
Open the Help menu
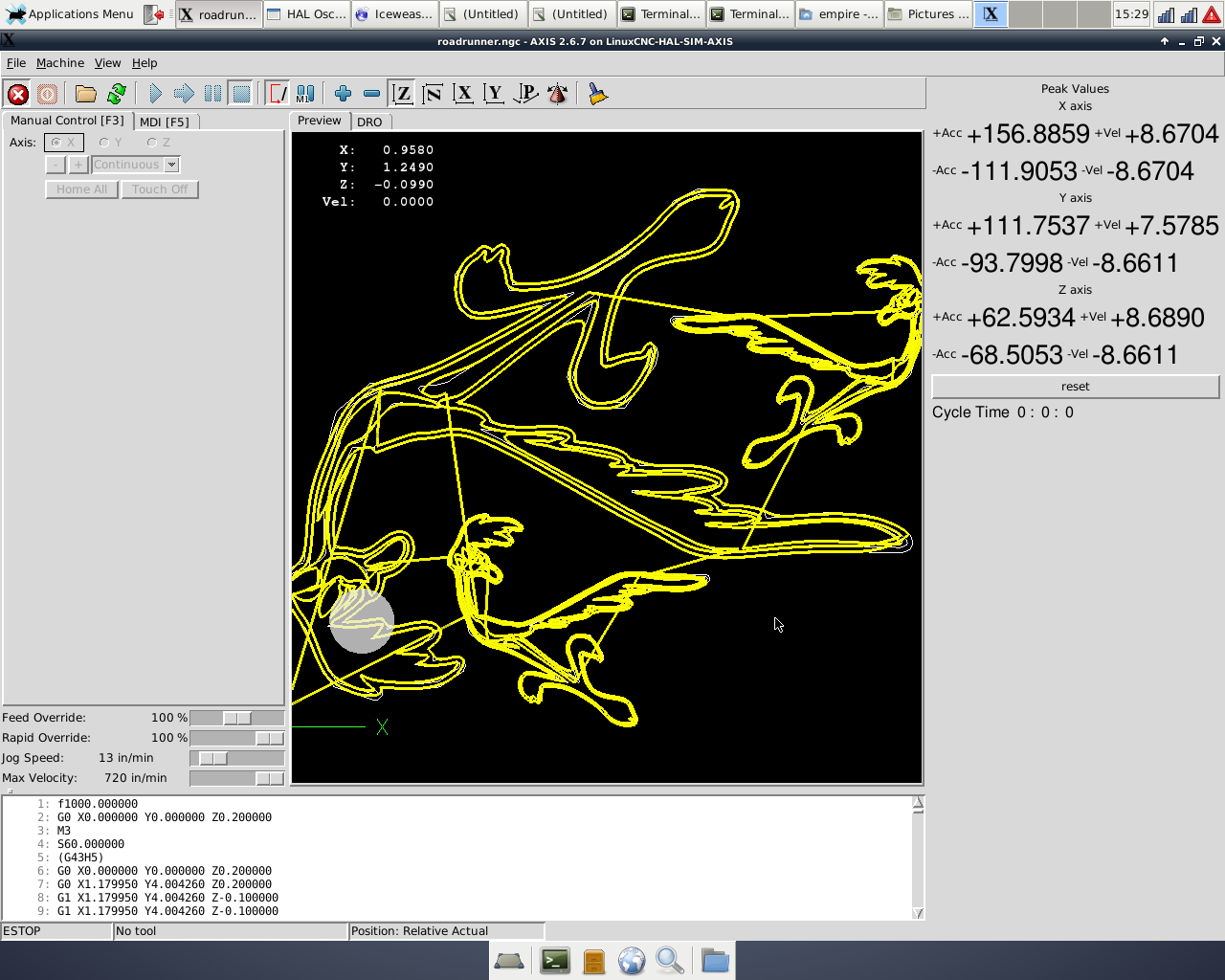(x=145, y=63)
